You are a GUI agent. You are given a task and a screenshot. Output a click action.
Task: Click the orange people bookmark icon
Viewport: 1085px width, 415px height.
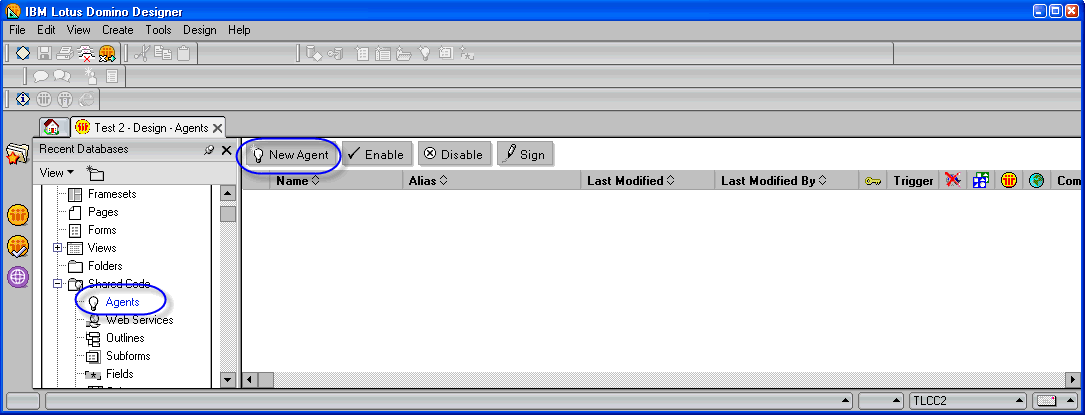(x=17, y=215)
